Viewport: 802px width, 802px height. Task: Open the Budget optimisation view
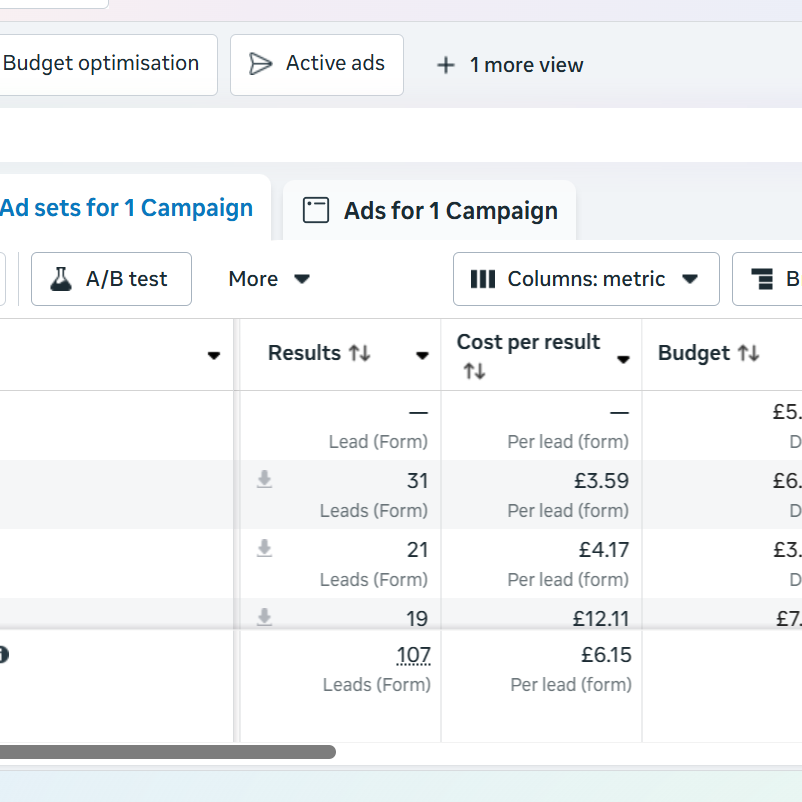101,63
